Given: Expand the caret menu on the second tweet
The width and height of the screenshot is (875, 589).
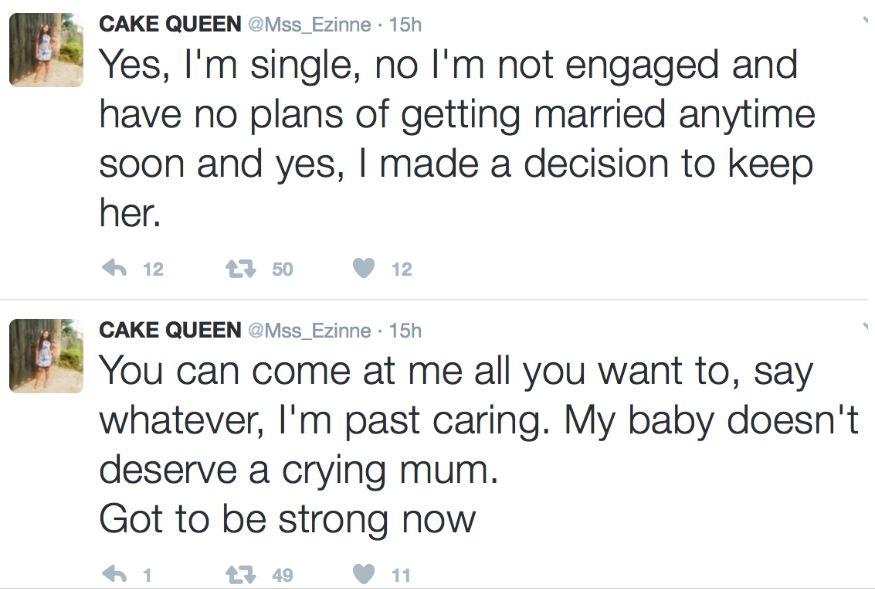Looking at the screenshot, I should point(863,326).
